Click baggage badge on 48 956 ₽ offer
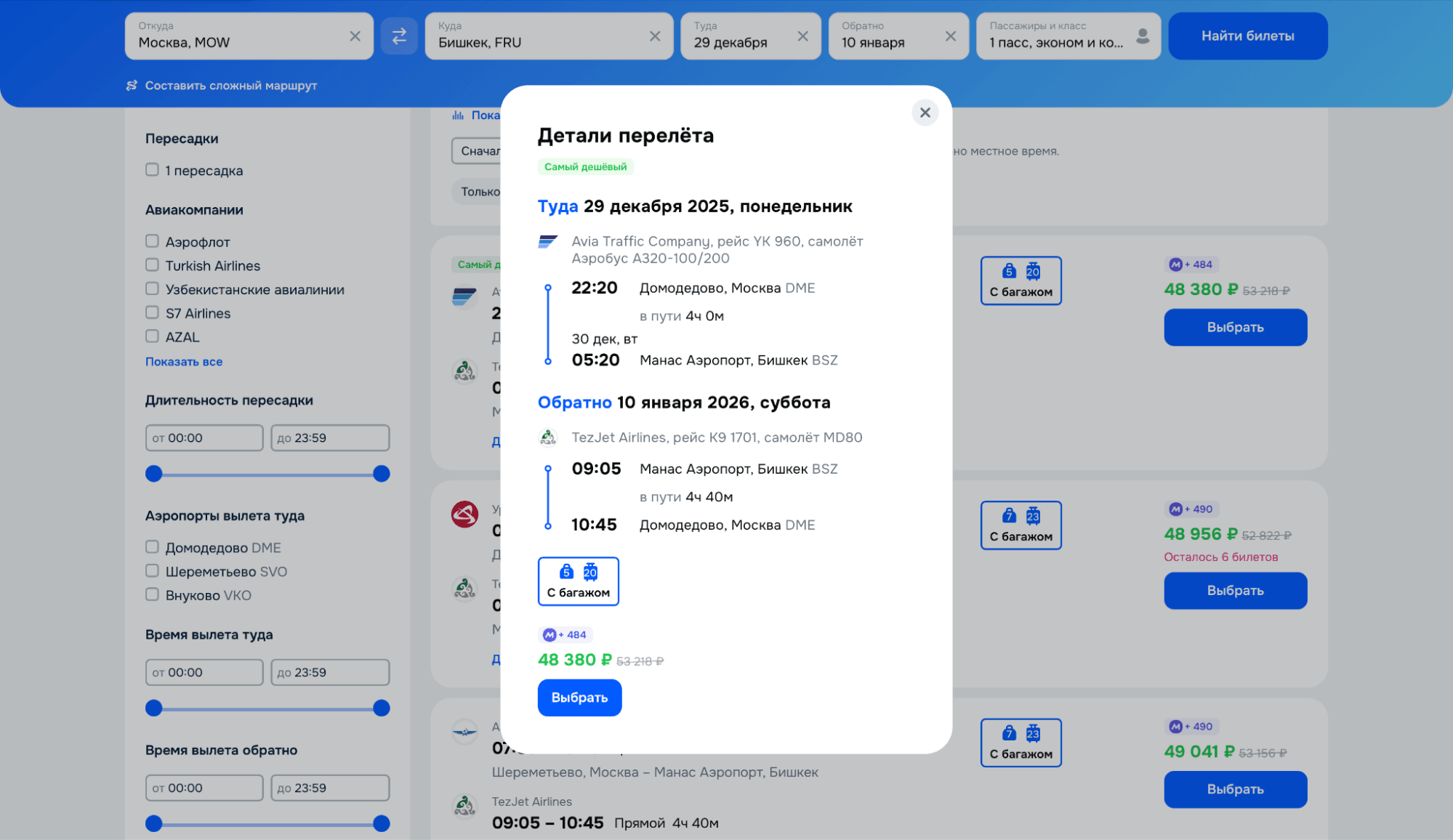This screenshot has width=1453, height=840. (1021, 525)
